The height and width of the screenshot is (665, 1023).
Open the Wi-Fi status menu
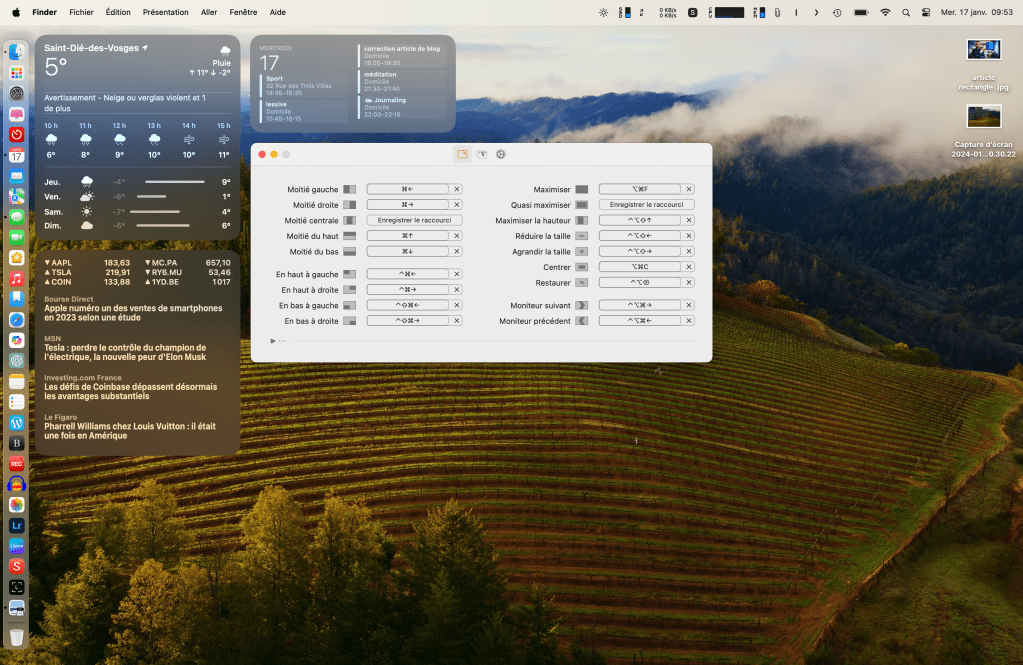click(885, 12)
